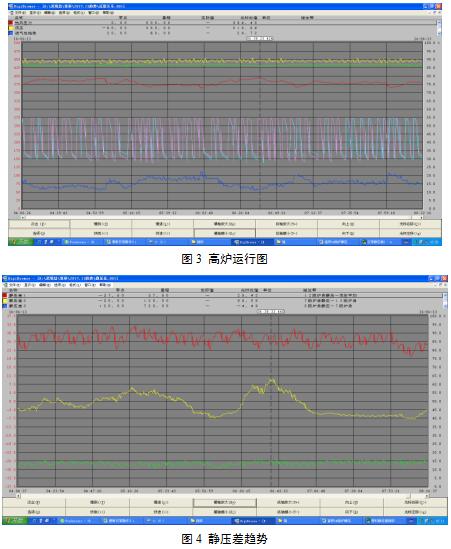451x549 pixels.
Task: Click the title bar app icon in the Figure 4 window
Action: [x=5, y=279]
